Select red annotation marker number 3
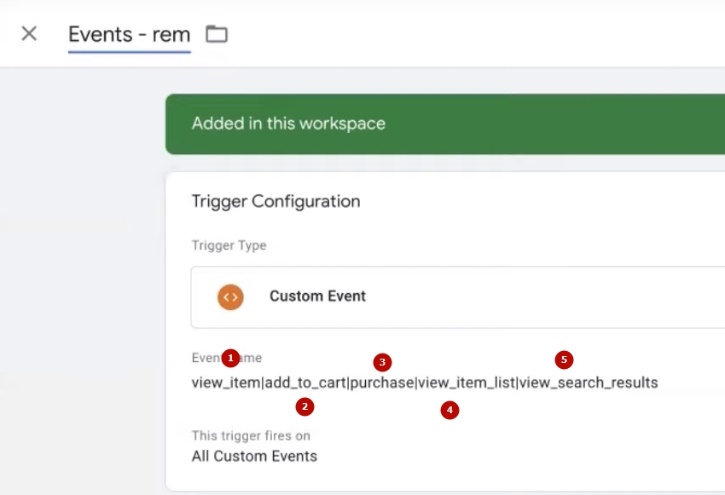 click(x=382, y=361)
